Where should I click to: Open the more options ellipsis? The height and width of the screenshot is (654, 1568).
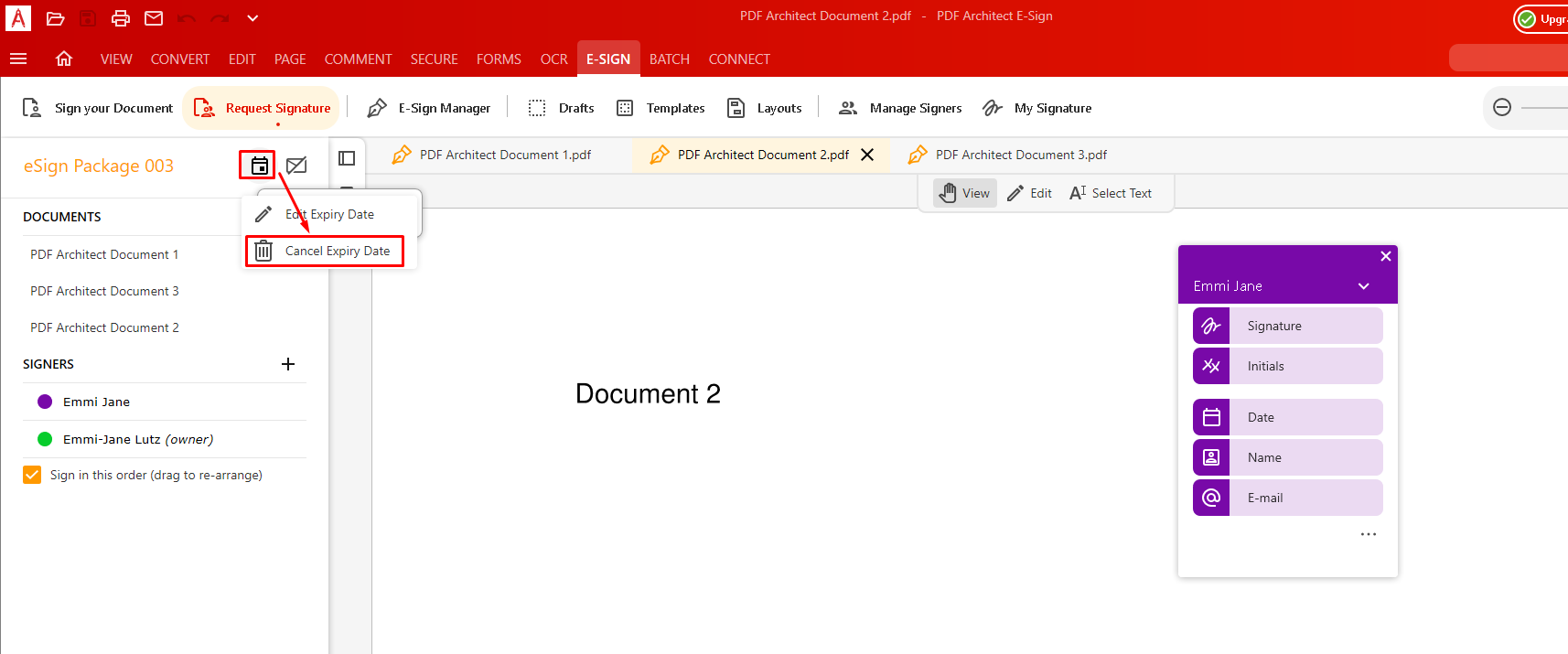[1369, 534]
